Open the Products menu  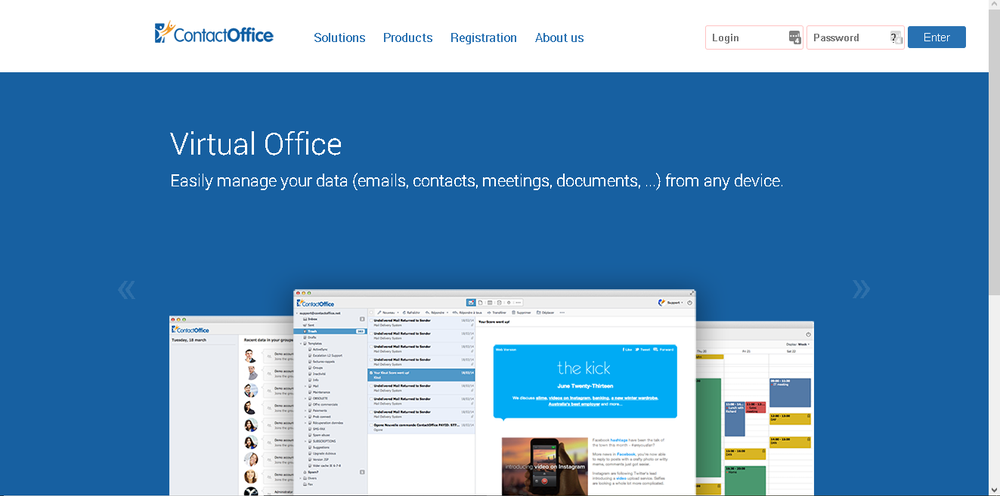[408, 38]
